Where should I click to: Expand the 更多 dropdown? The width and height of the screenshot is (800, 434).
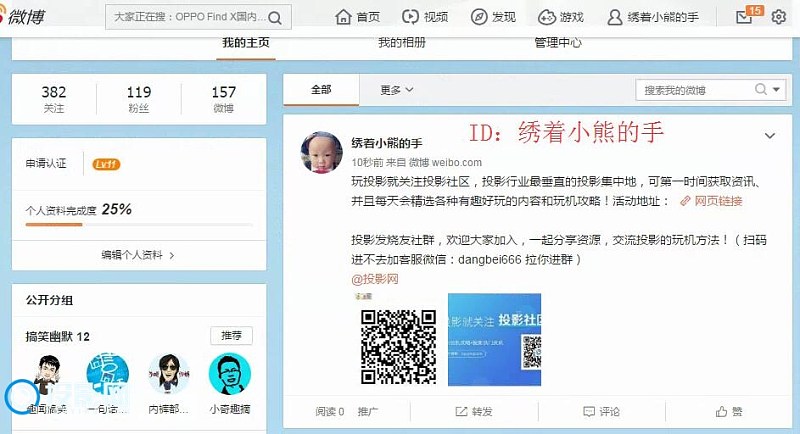[396, 90]
